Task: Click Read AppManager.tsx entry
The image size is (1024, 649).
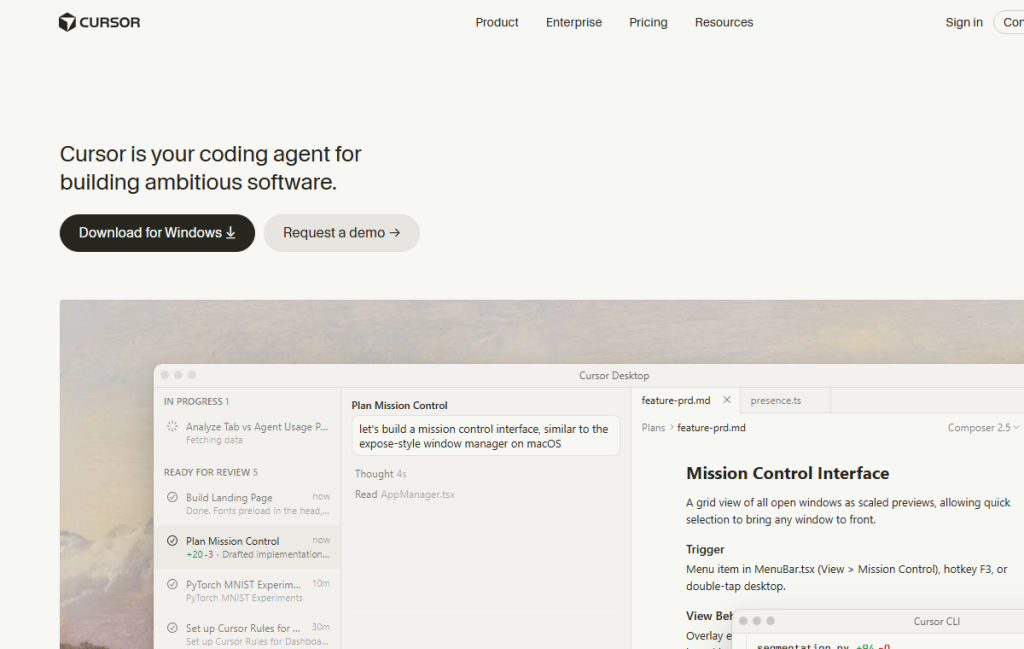Action: pos(405,494)
